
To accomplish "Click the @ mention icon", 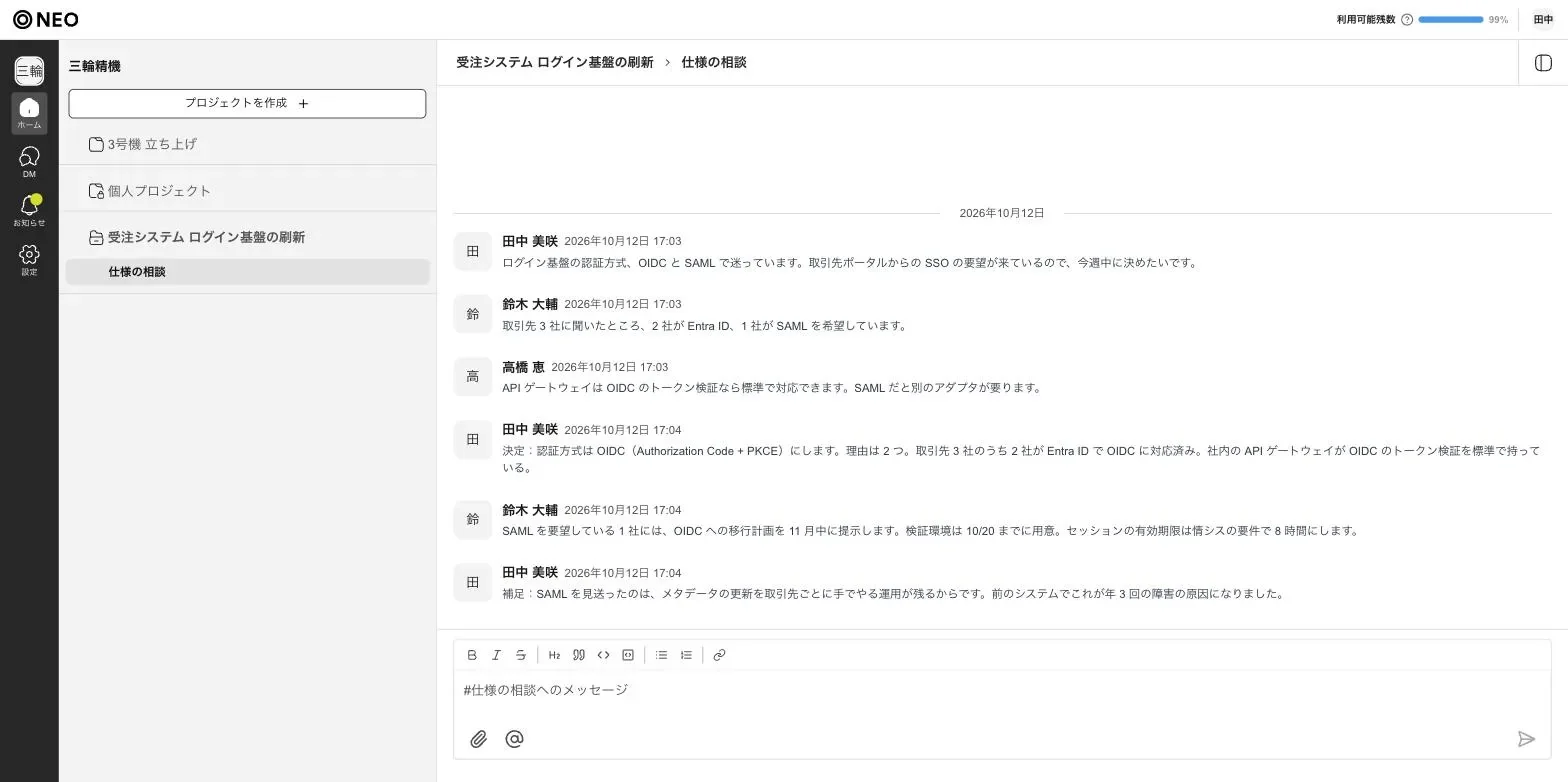I will [x=514, y=739].
